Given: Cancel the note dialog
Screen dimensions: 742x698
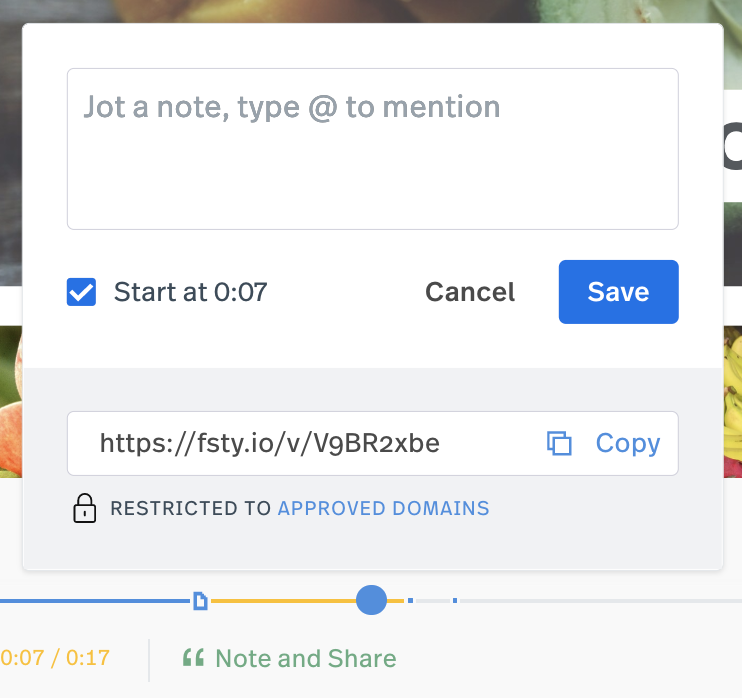Looking at the screenshot, I should click(x=470, y=292).
